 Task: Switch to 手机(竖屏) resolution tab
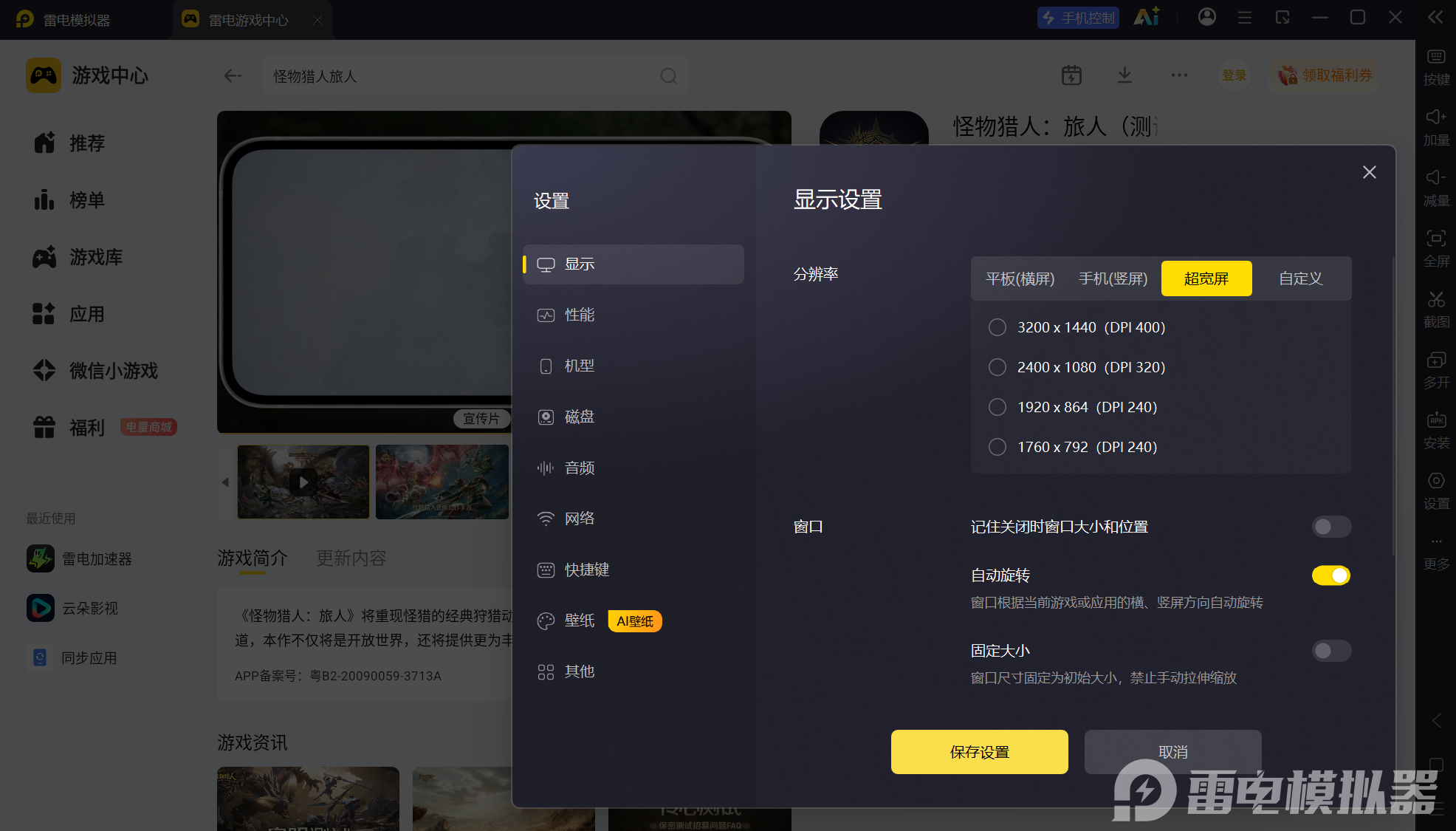1113,278
